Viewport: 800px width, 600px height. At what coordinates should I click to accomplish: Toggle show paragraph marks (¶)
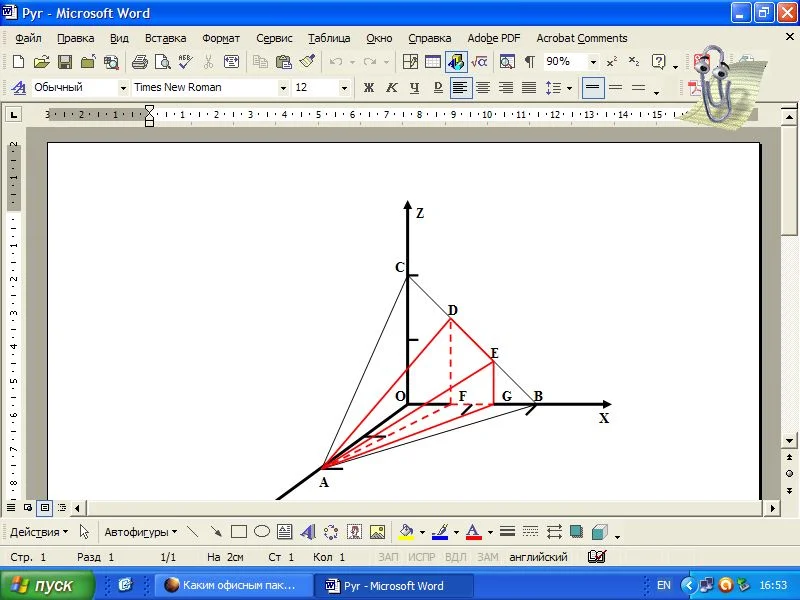click(x=529, y=62)
